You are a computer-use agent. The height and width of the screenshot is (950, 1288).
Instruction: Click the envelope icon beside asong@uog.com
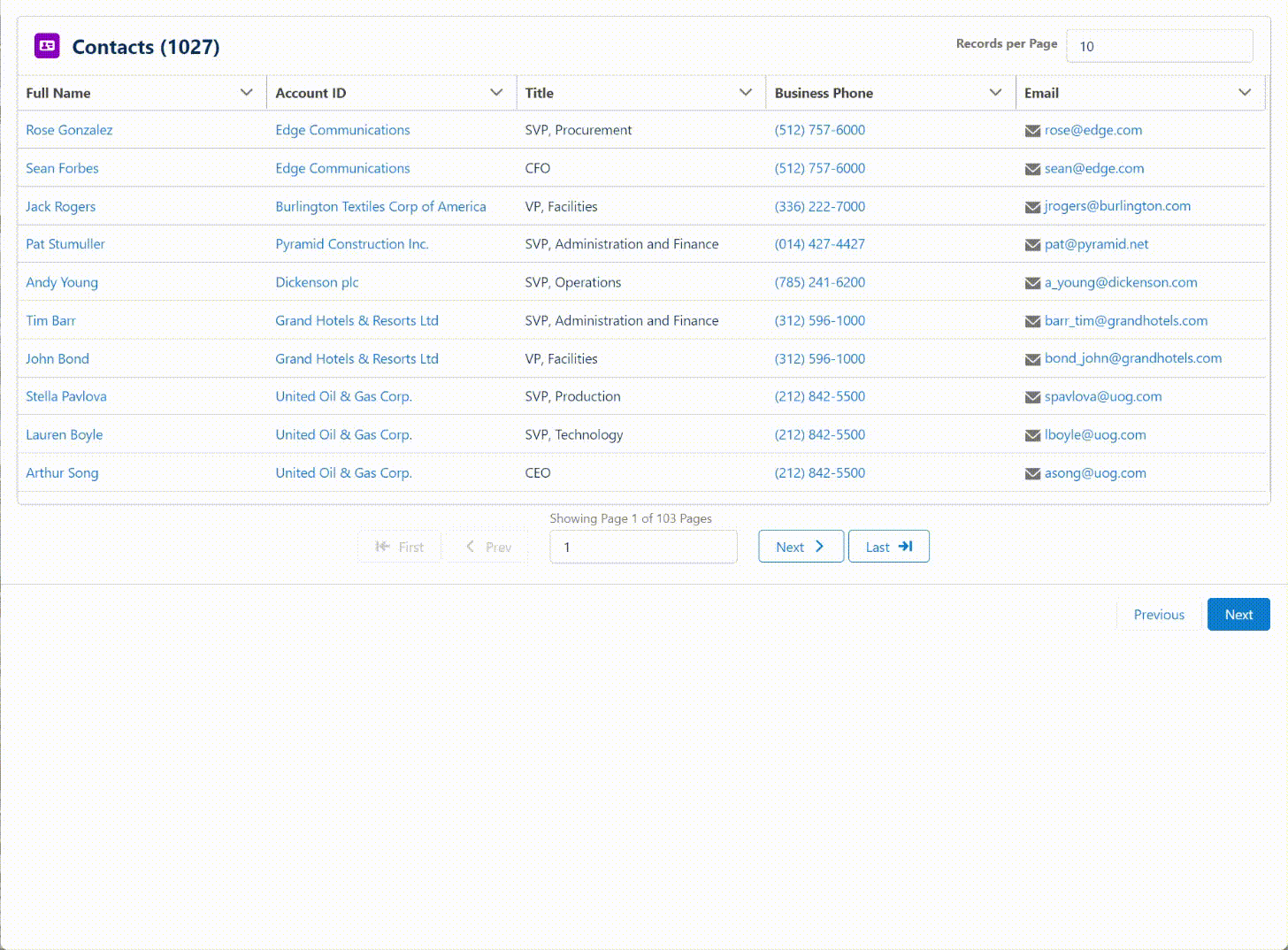[1031, 474]
